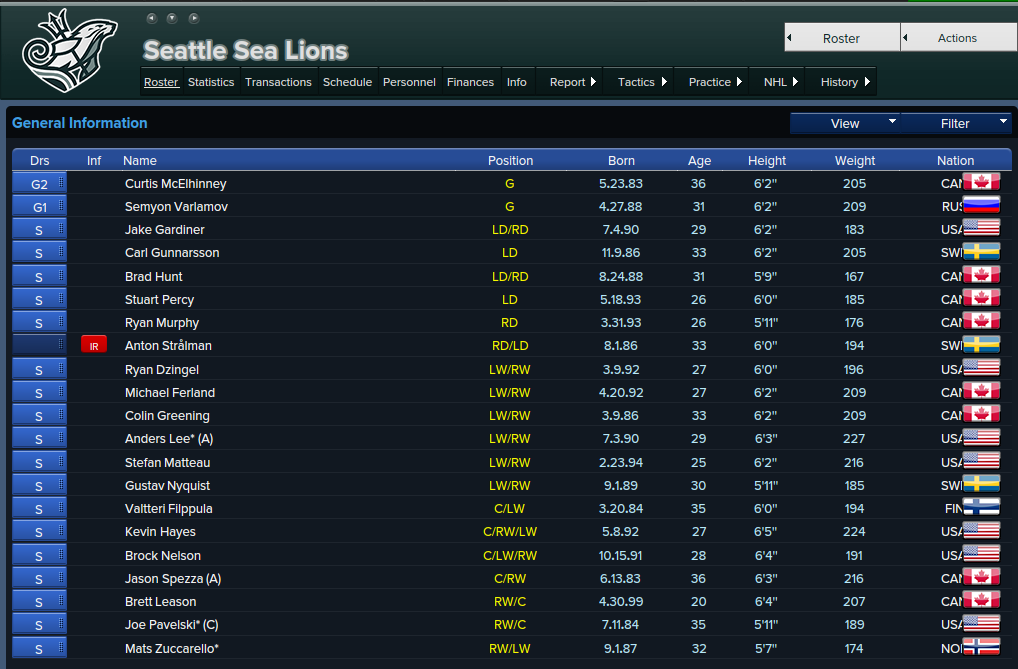Click Sweden flag in Carl Gunnarsson row
The image size is (1018, 669).
[981, 252]
